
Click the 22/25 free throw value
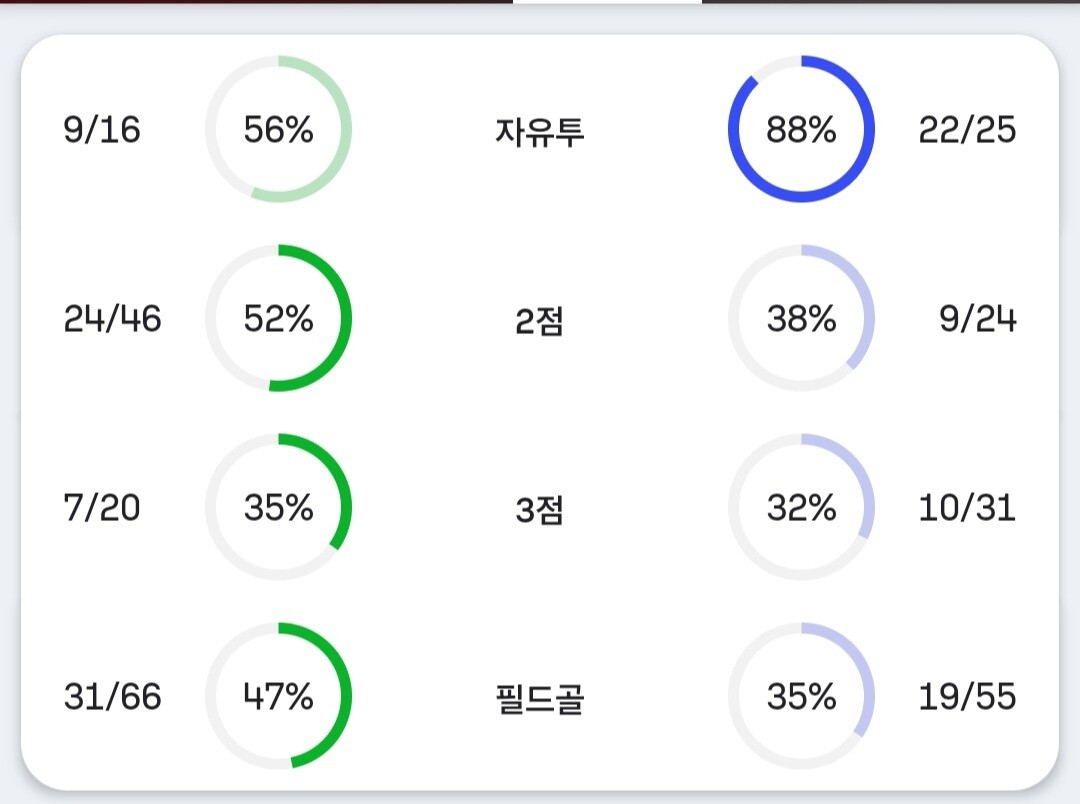[967, 130]
